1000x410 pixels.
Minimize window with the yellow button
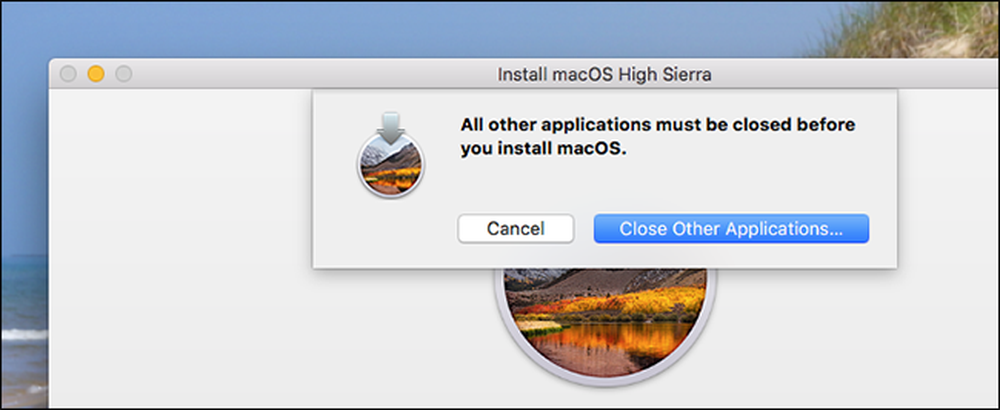click(x=96, y=74)
